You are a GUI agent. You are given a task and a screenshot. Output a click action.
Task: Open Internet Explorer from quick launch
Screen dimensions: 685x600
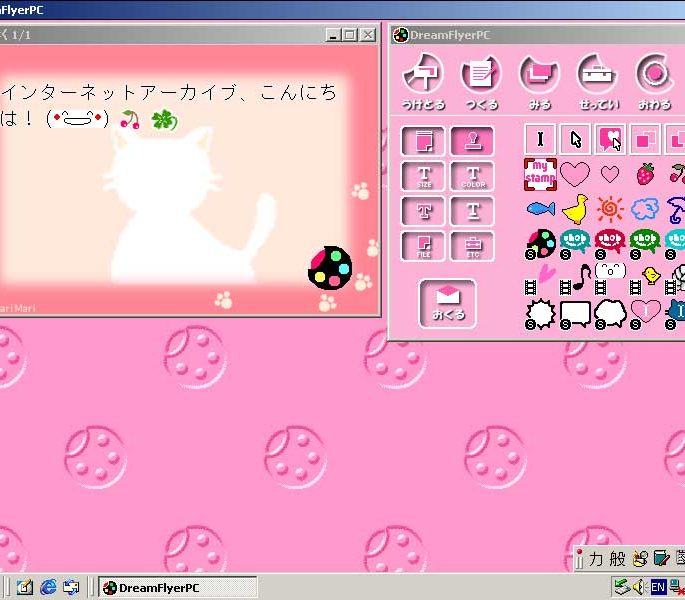(x=47, y=588)
